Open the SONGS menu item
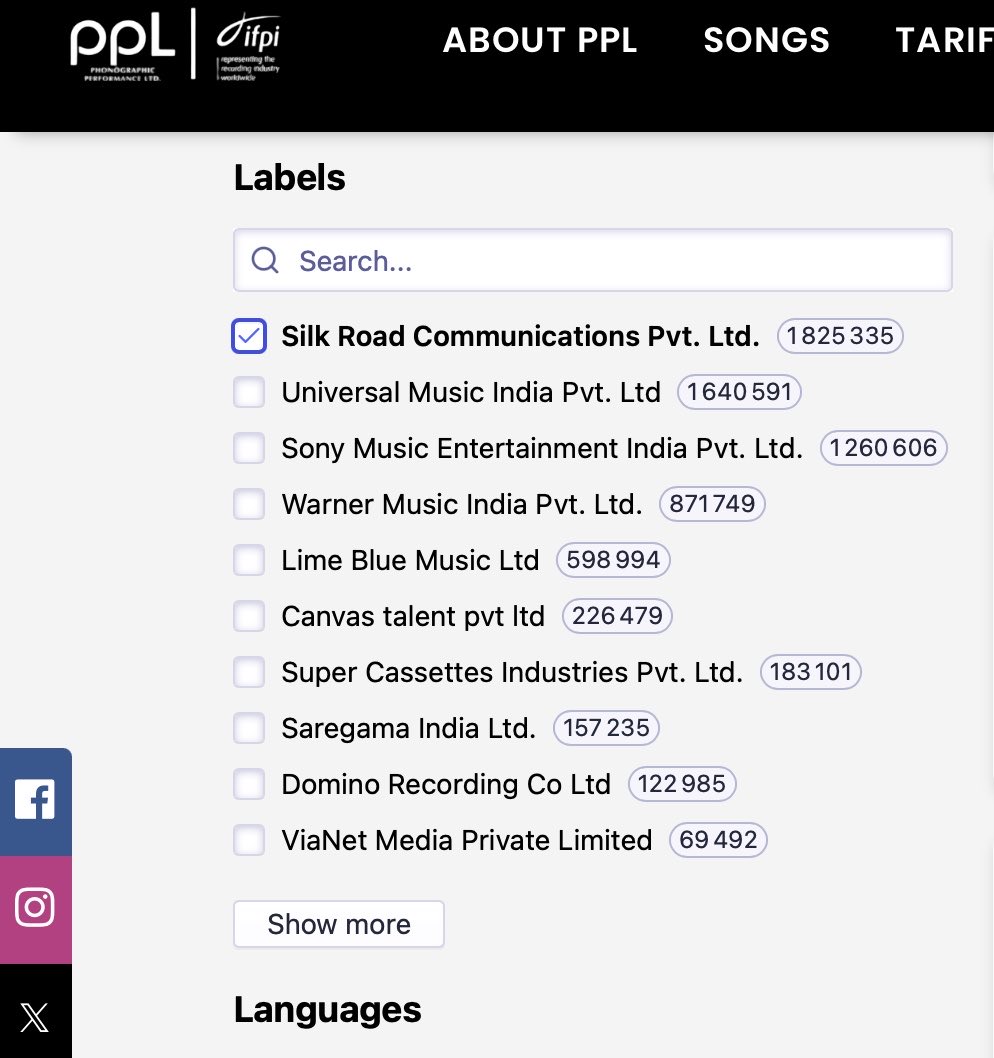Image resolution: width=994 pixels, height=1058 pixels. (x=767, y=40)
